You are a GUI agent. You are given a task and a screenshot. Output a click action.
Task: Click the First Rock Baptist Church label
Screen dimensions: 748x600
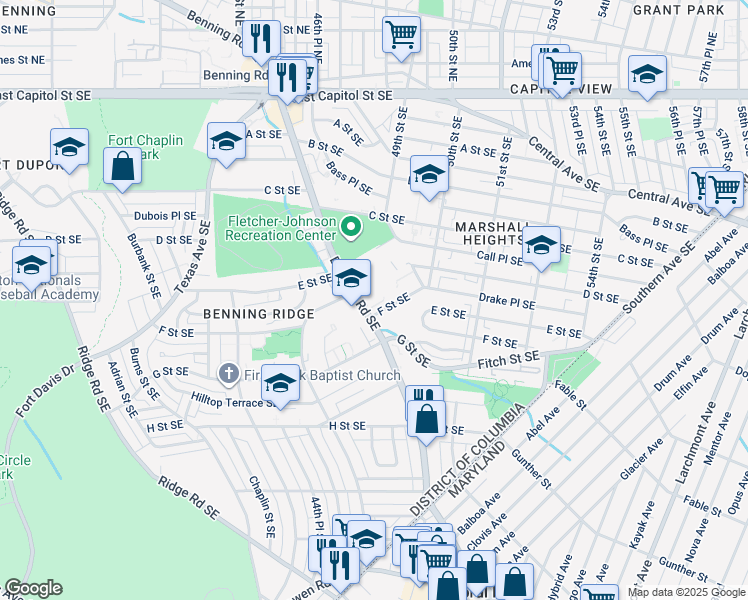(322, 375)
